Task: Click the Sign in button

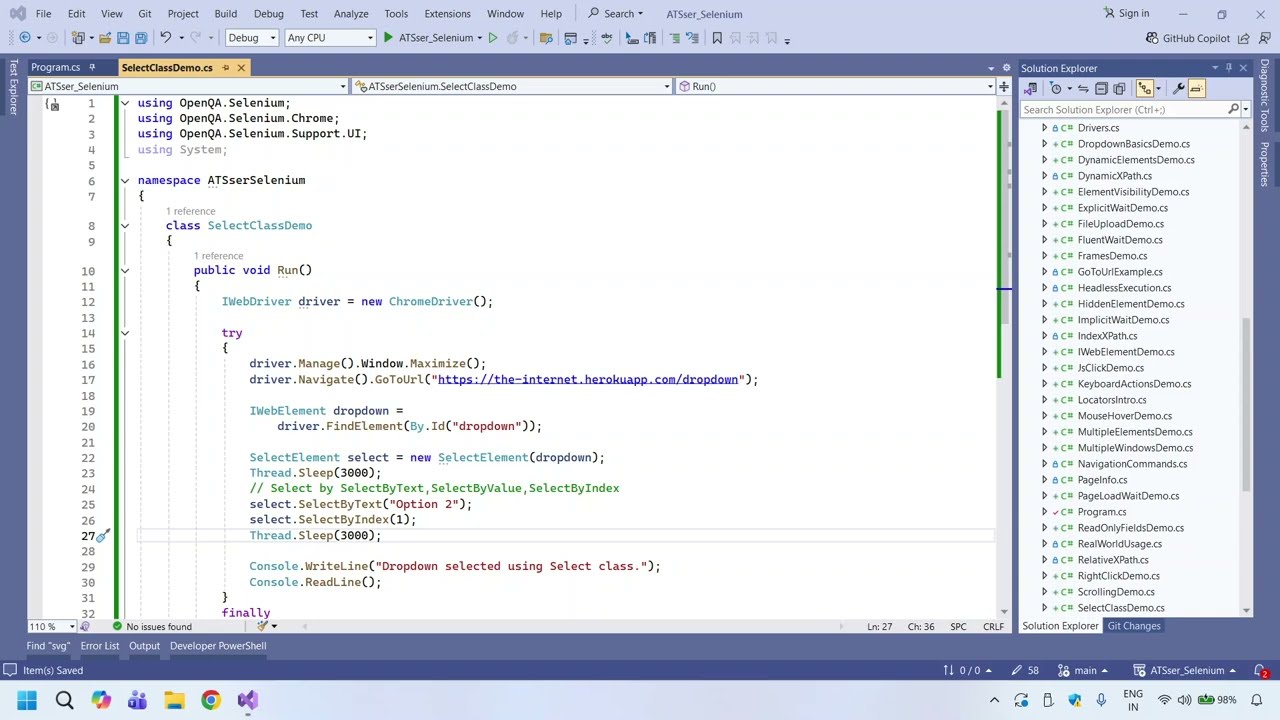Action: [1126, 13]
